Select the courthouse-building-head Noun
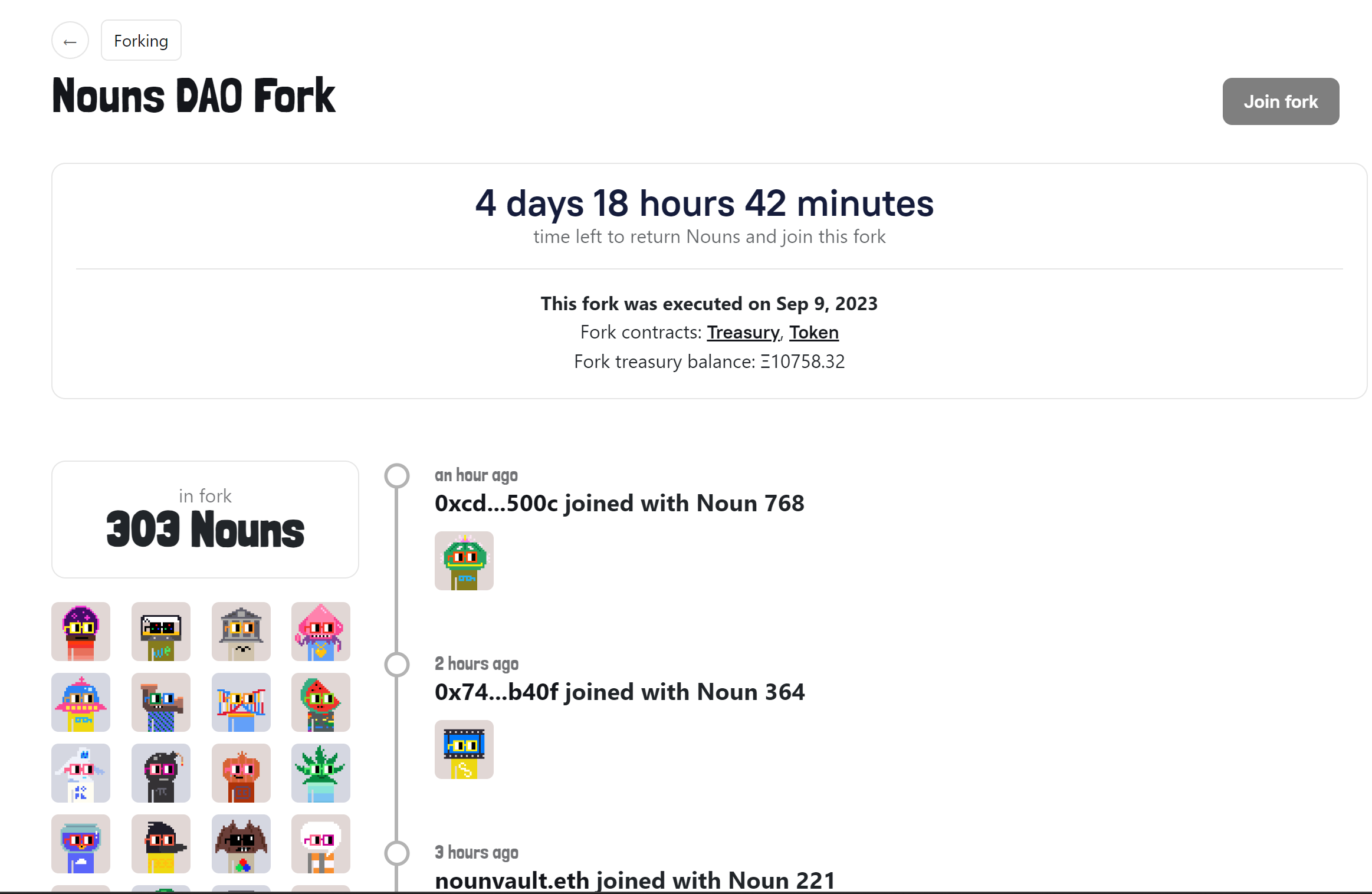This screenshot has width=1372, height=894. tap(241, 632)
